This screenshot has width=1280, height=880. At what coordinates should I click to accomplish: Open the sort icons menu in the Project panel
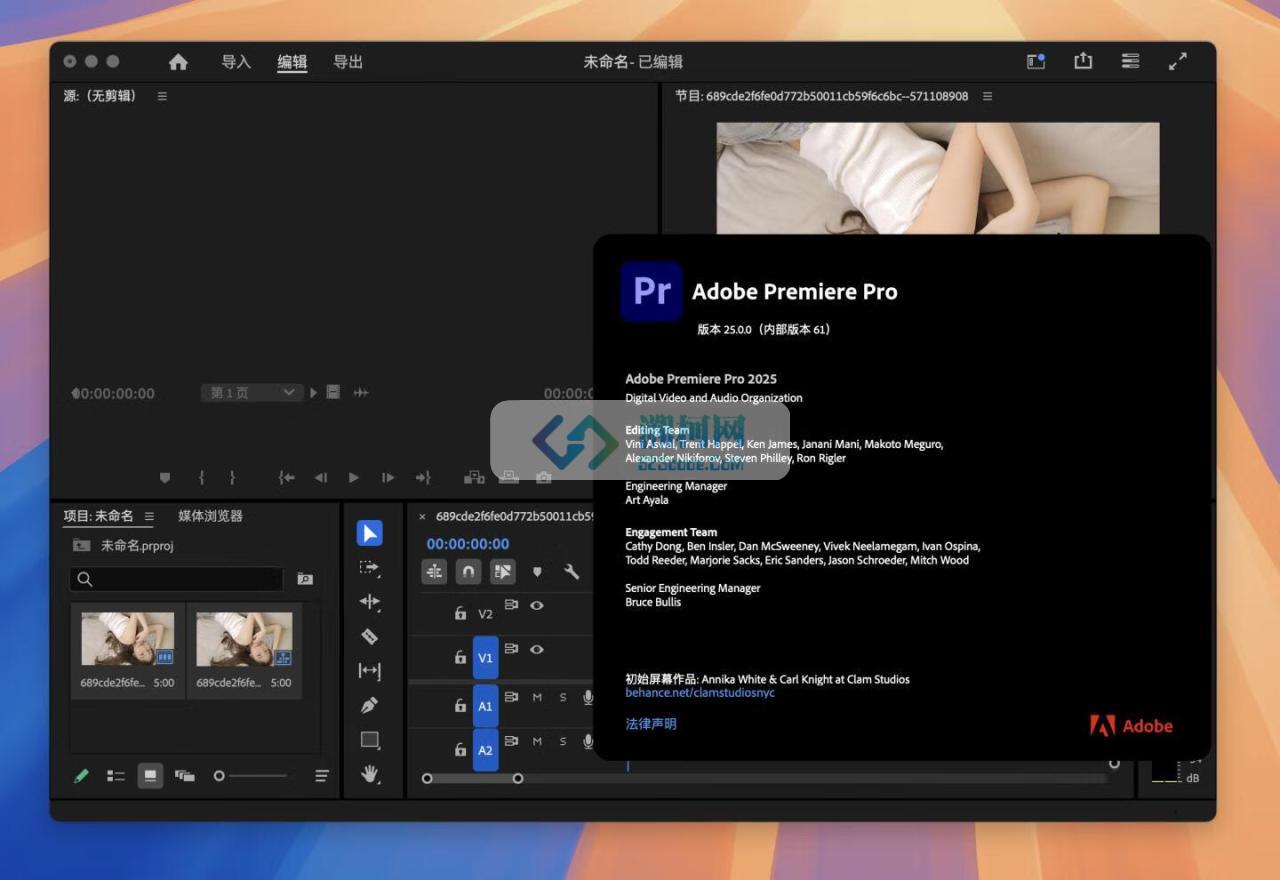(321, 775)
